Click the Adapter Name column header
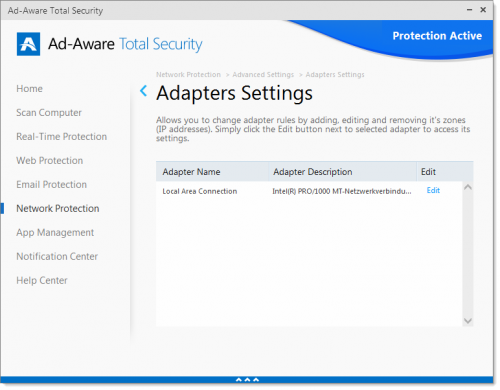Viewport: 500px width, 390px height. pyautogui.click(x=212, y=172)
